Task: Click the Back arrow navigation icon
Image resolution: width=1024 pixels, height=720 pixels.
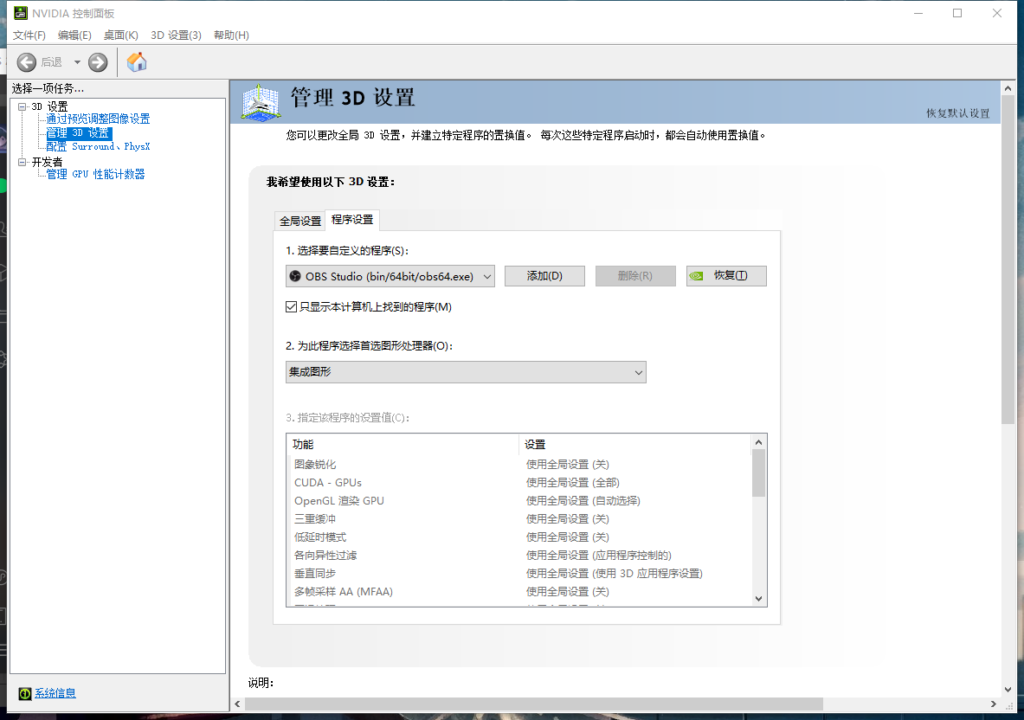Action: (27, 62)
